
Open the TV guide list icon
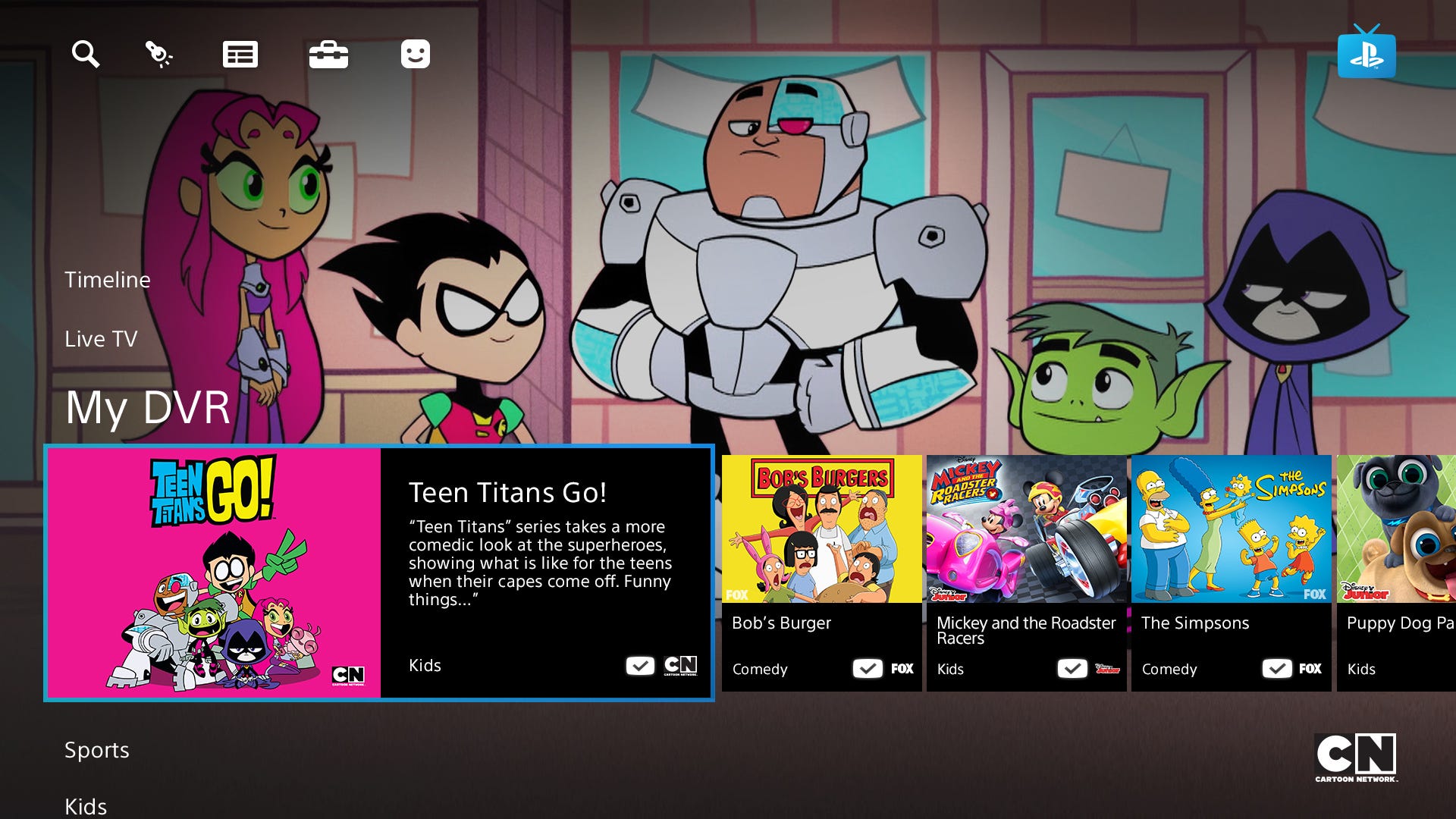coord(240,55)
